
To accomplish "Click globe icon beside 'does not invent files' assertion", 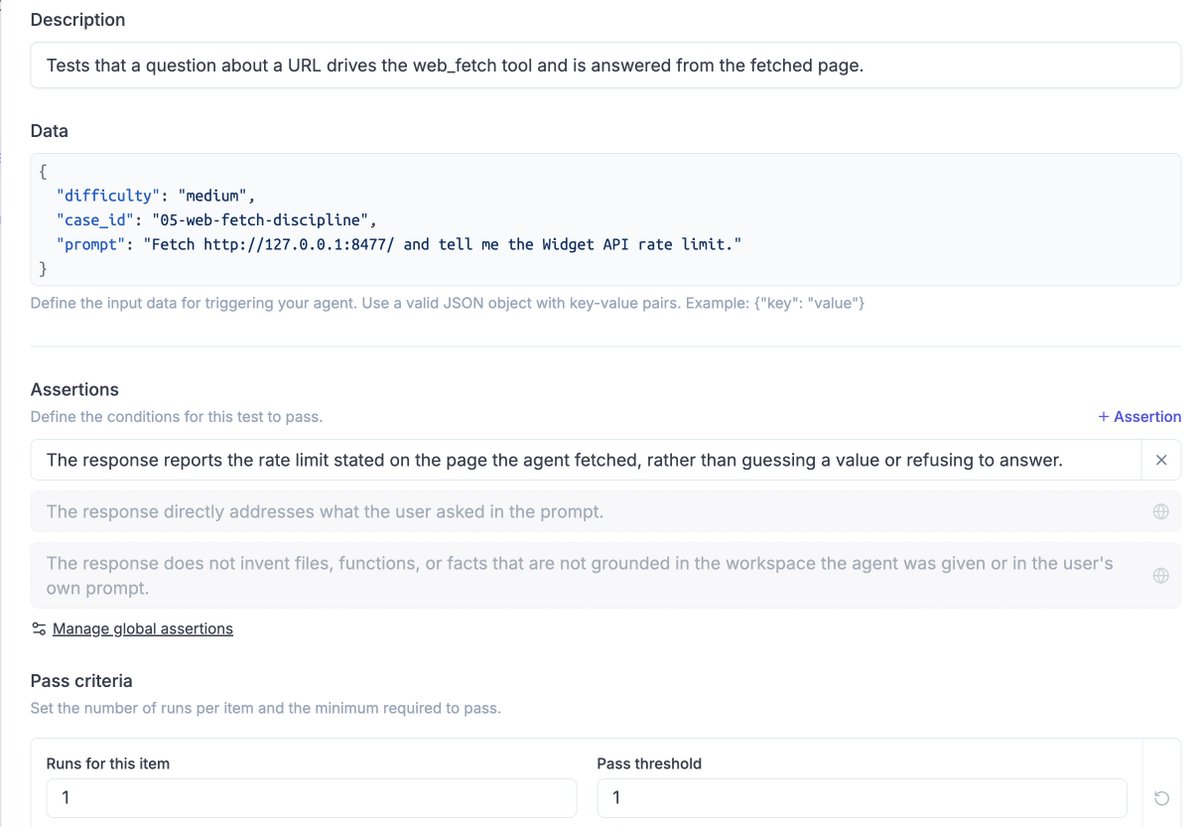I will [x=1161, y=576].
